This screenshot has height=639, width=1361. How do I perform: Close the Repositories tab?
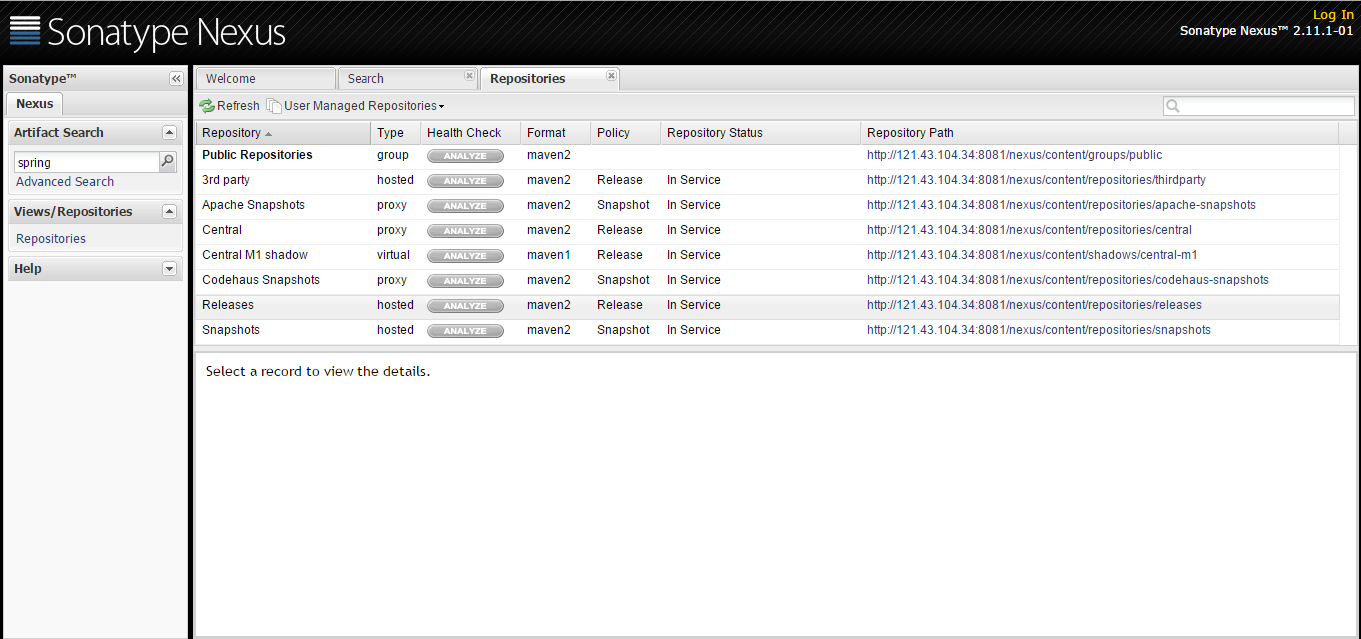611,75
